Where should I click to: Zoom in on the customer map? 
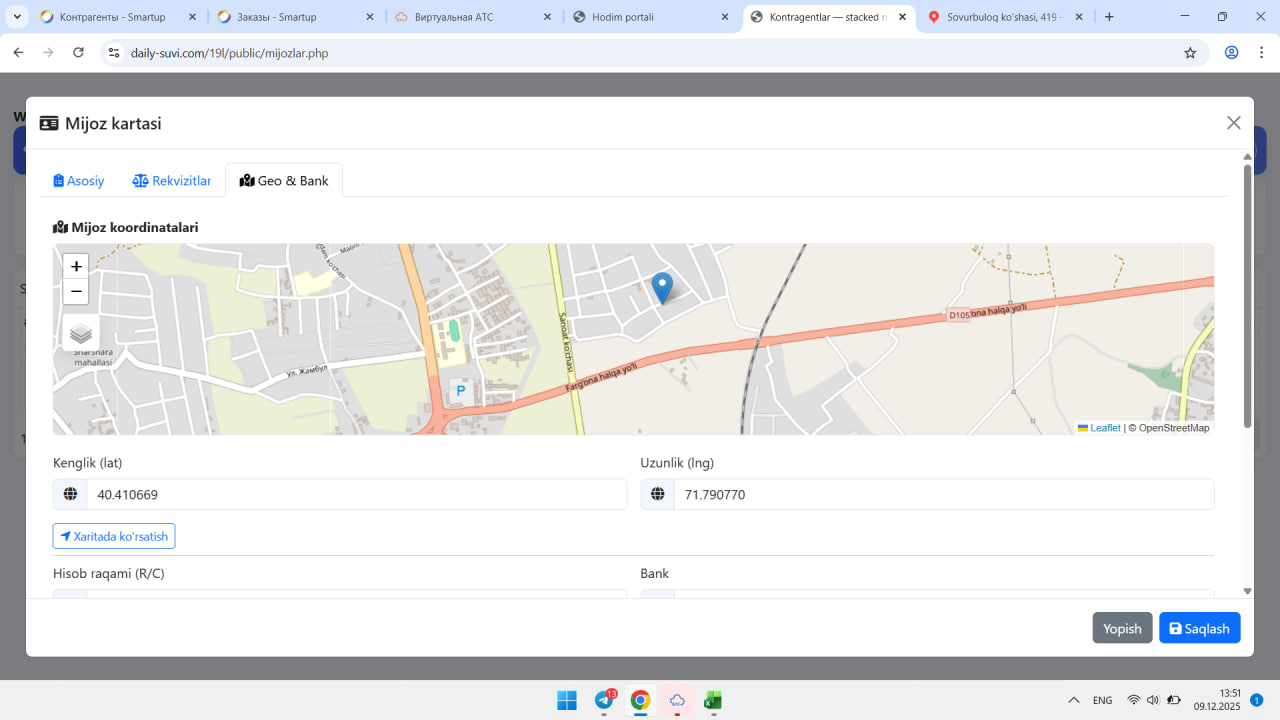pyautogui.click(x=76, y=266)
